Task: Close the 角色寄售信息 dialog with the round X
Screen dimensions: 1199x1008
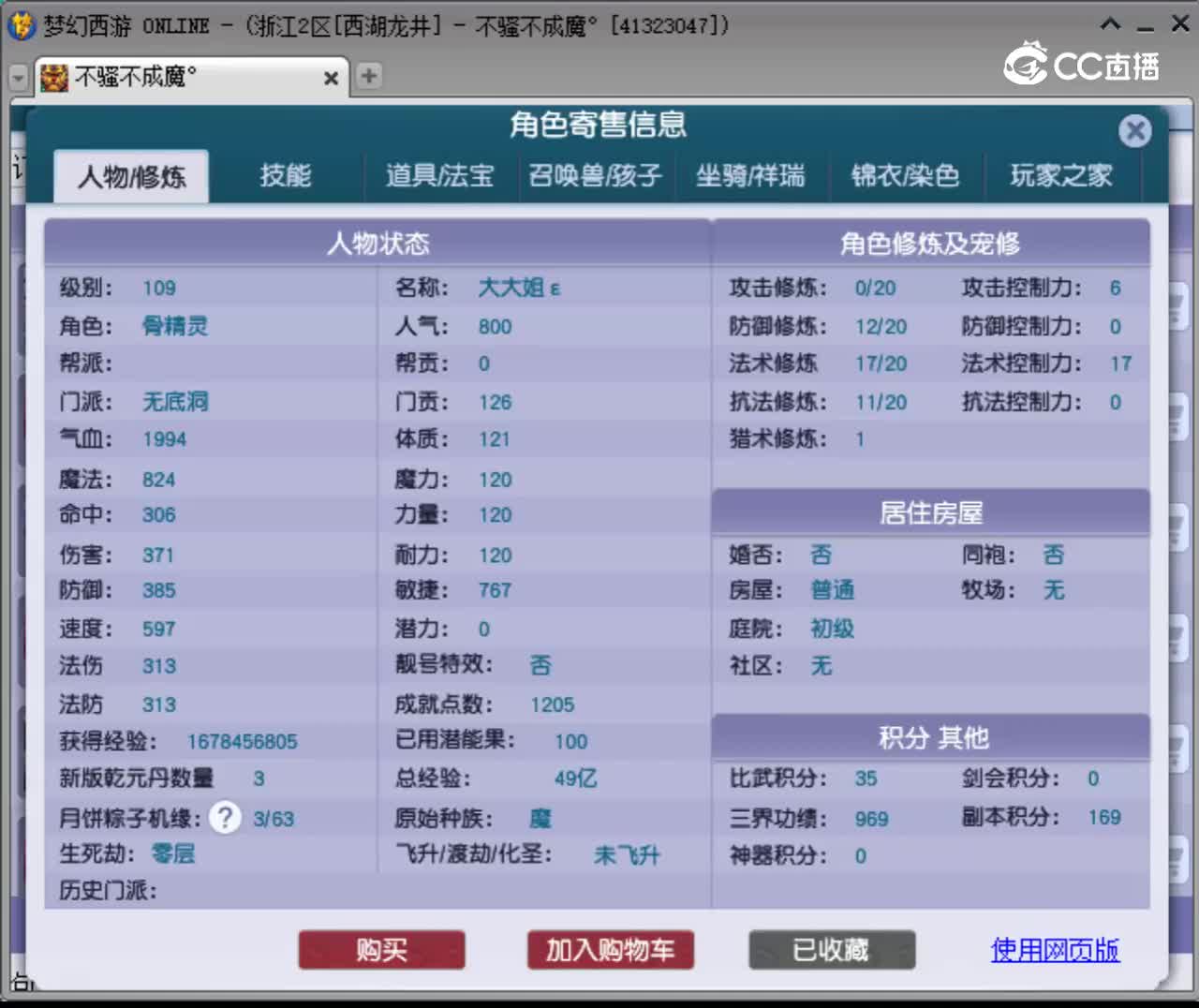Action: click(1135, 130)
